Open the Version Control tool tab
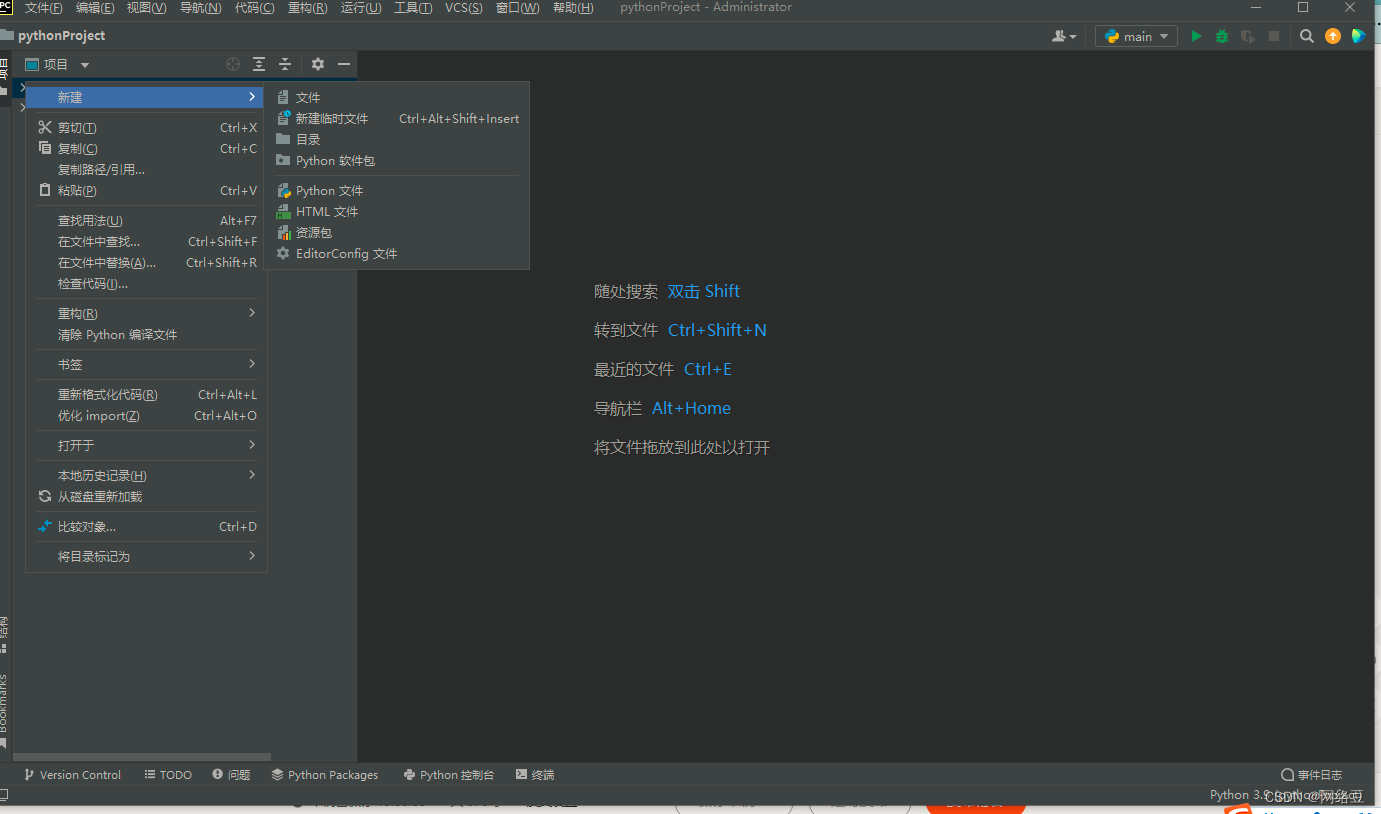The image size is (1381, 814). 72,775
